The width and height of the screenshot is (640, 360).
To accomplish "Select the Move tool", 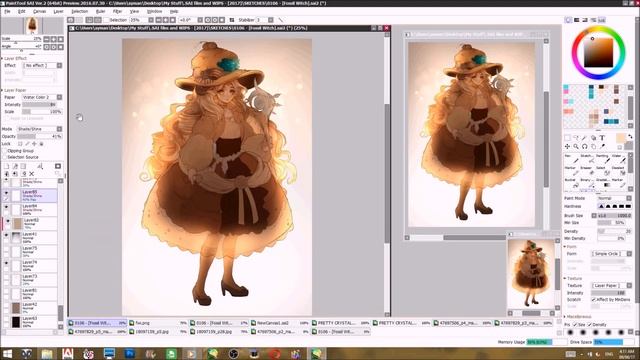I will tap(567, 146).
